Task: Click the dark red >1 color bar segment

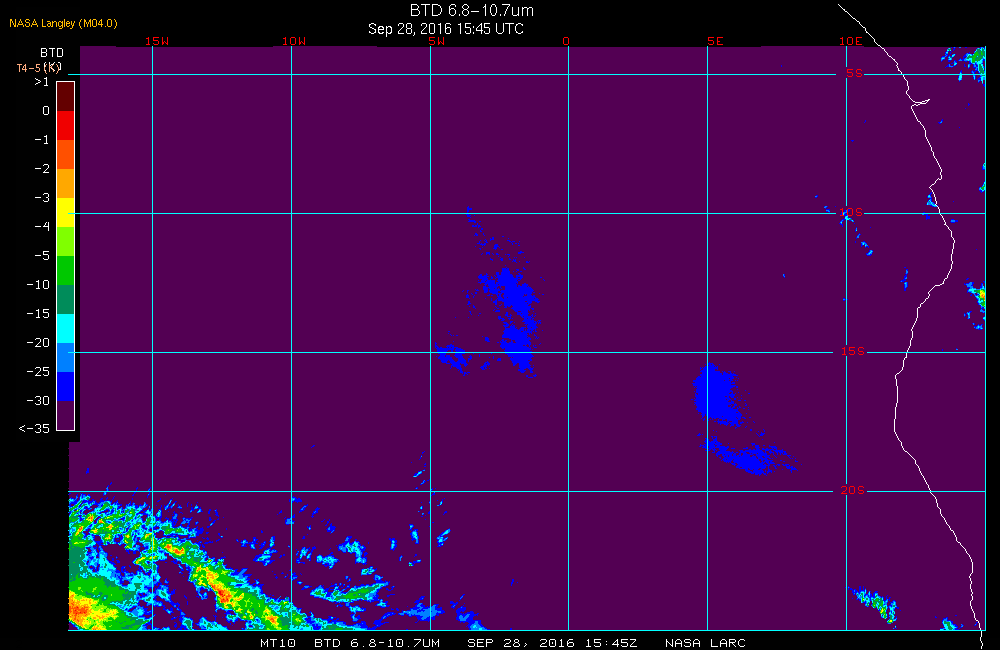Action: pos(66,96)
